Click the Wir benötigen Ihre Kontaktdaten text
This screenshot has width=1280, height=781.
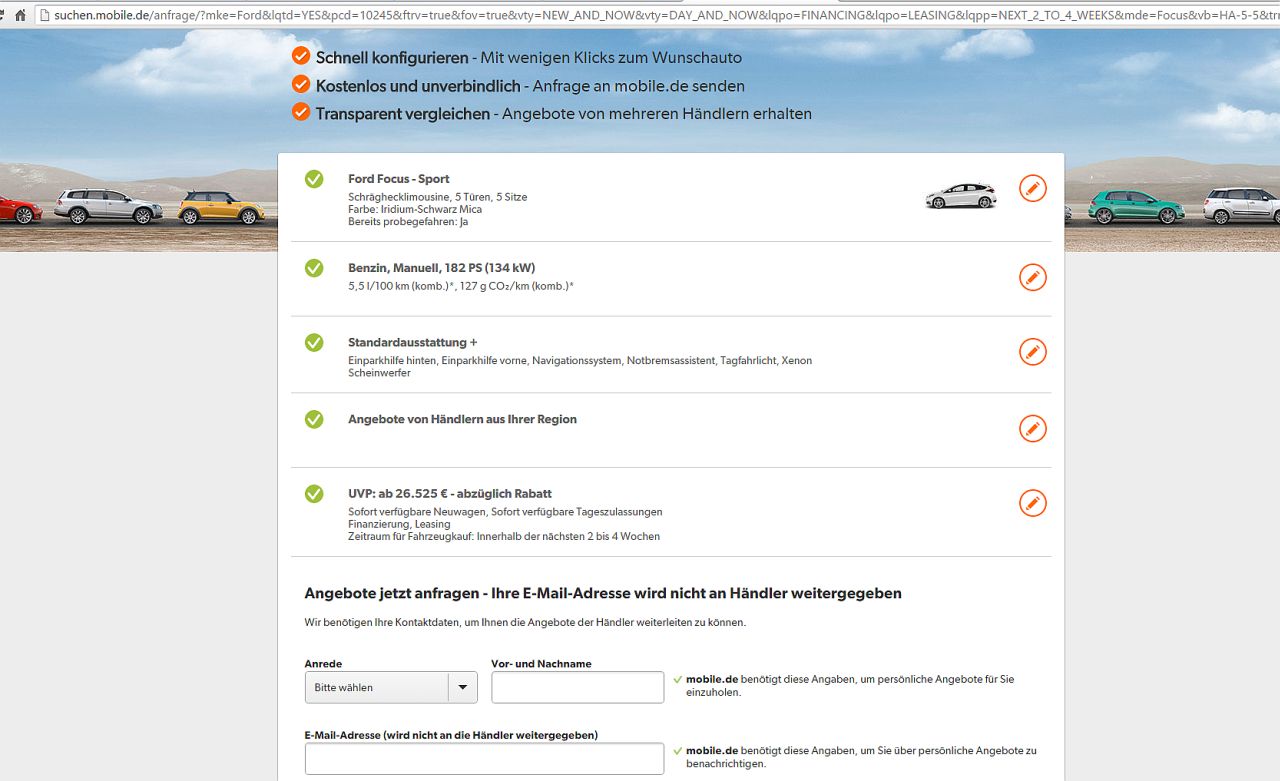(525, 622)
